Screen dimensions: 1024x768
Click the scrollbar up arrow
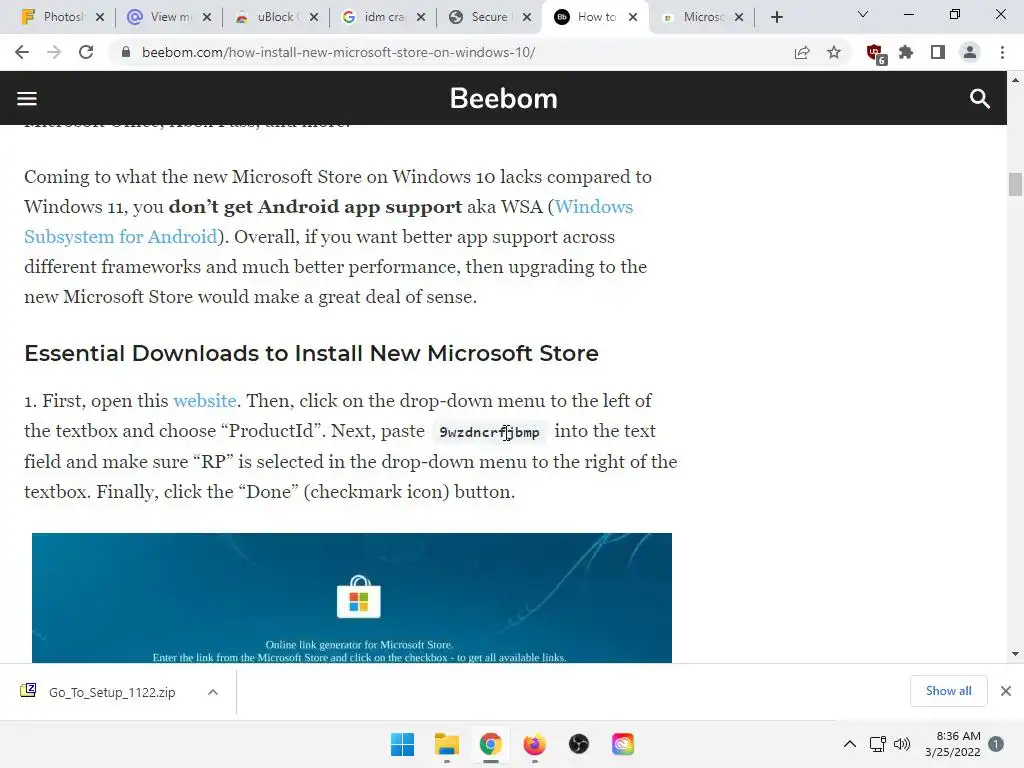[1015, 80]
